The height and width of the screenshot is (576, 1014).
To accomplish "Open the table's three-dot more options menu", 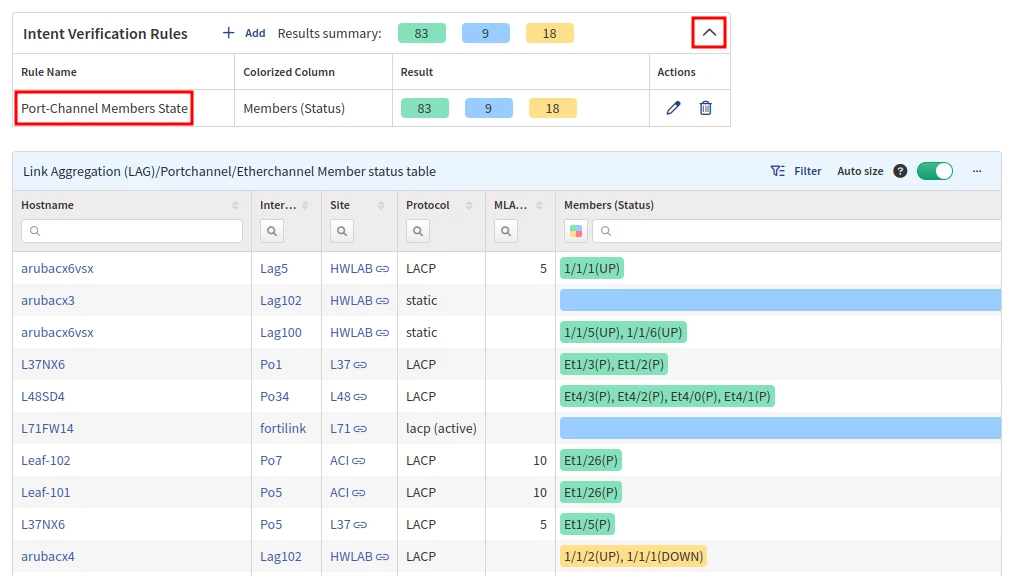I will (x=977, y=171).
